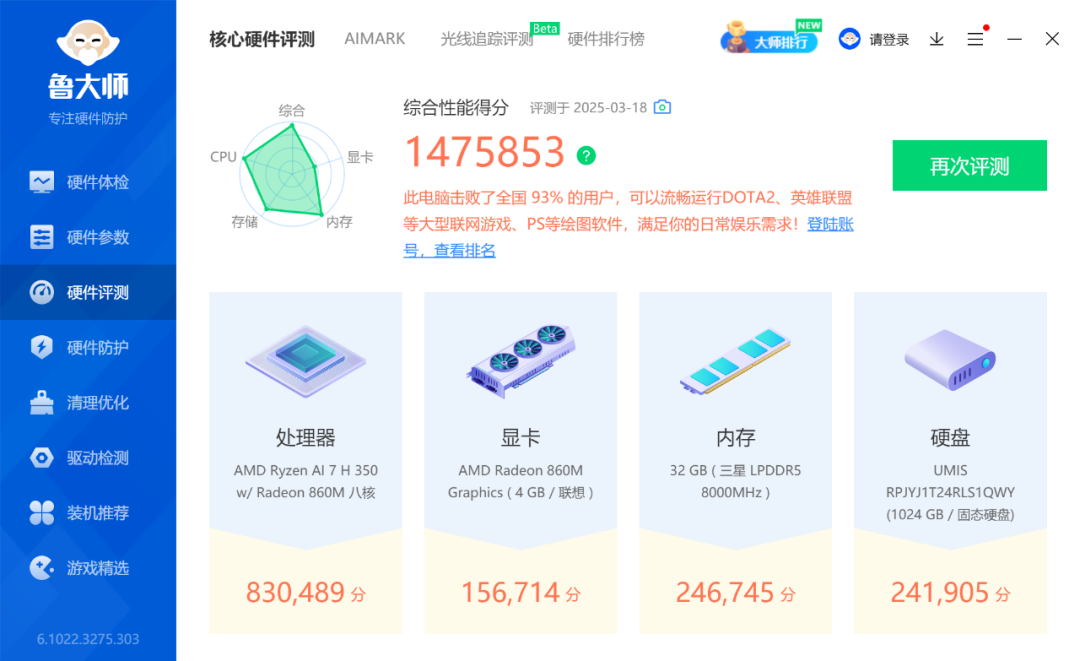1080x661 pixels.
Task: Click the 再次评测 retest button
Action: [969, 166]
